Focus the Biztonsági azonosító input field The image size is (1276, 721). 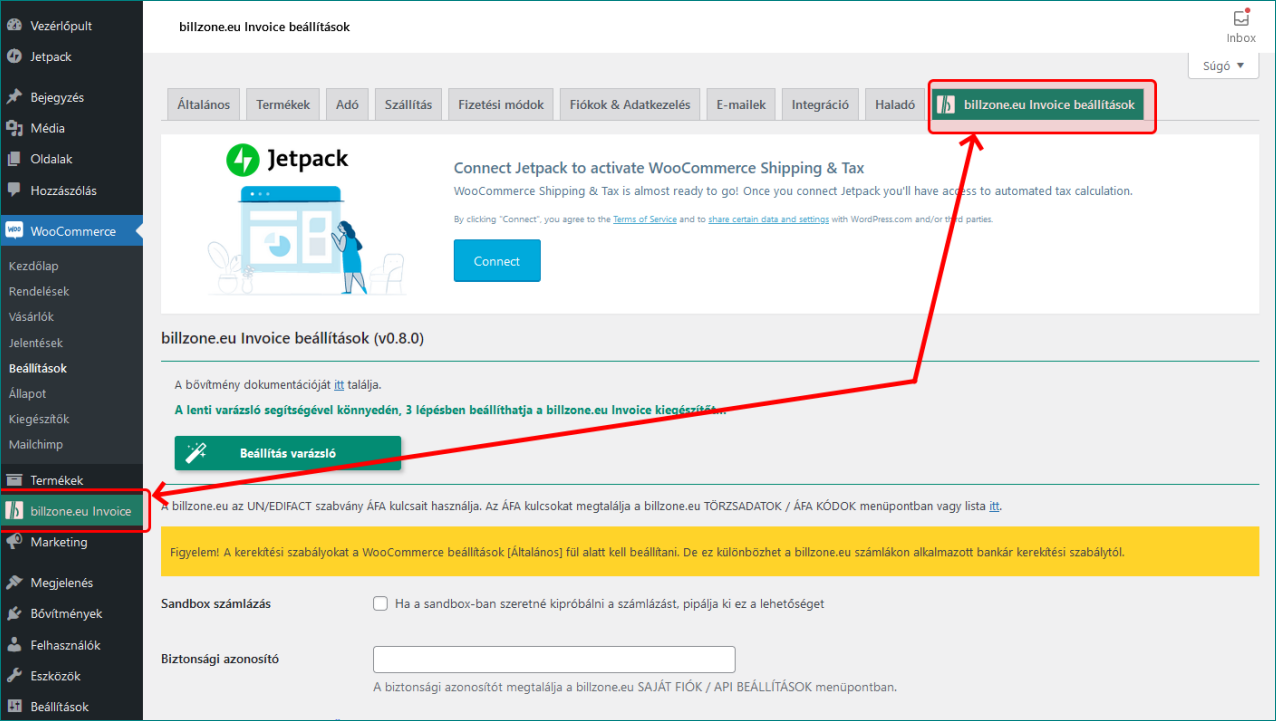554,659
